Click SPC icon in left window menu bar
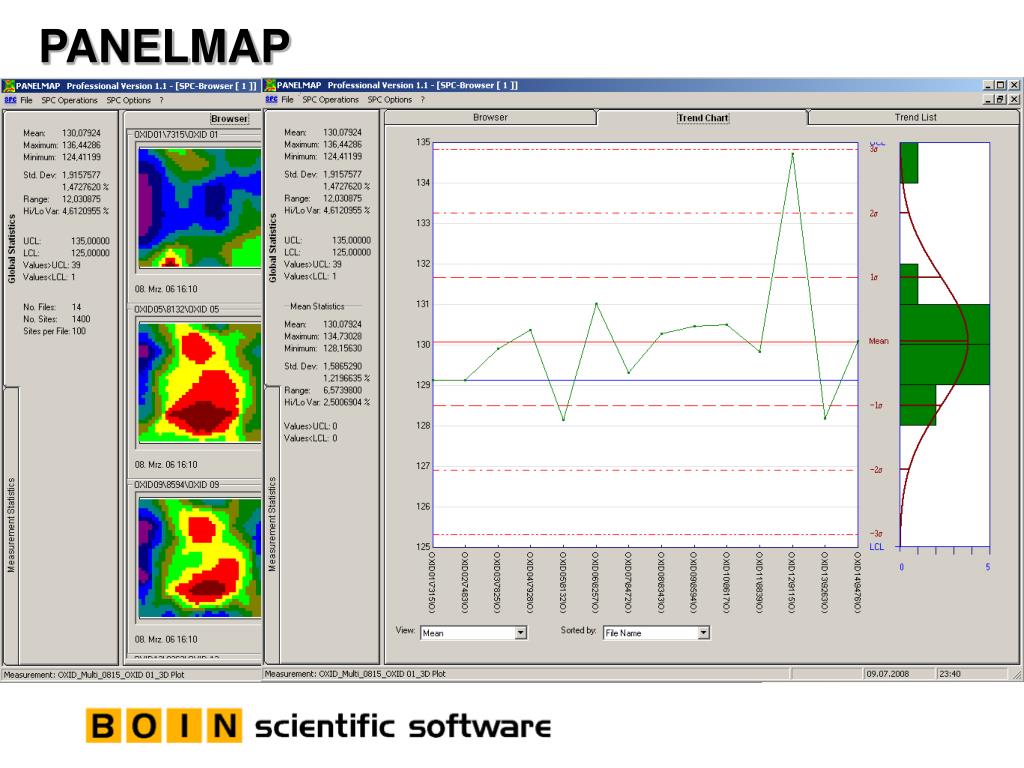Viewport: 1024px width, 768px height. point(10,100)
